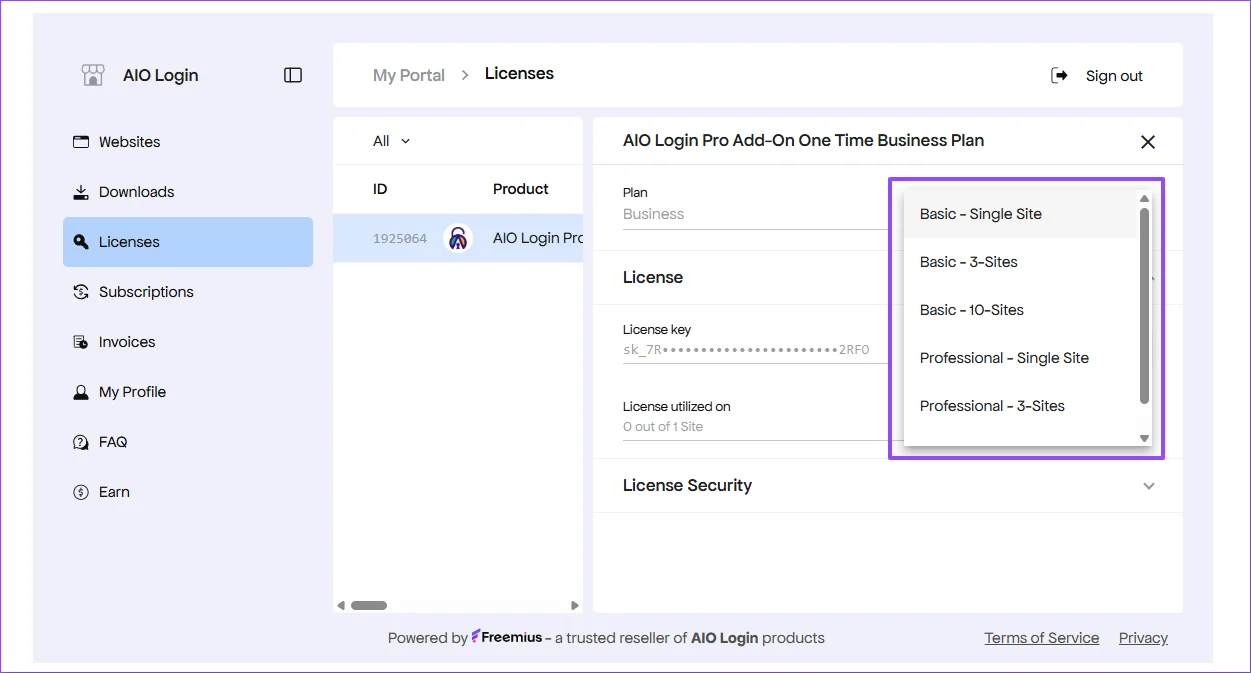Click the Plan field showing Business
This screenshot has height=673, width=1251.
[755, 214]
